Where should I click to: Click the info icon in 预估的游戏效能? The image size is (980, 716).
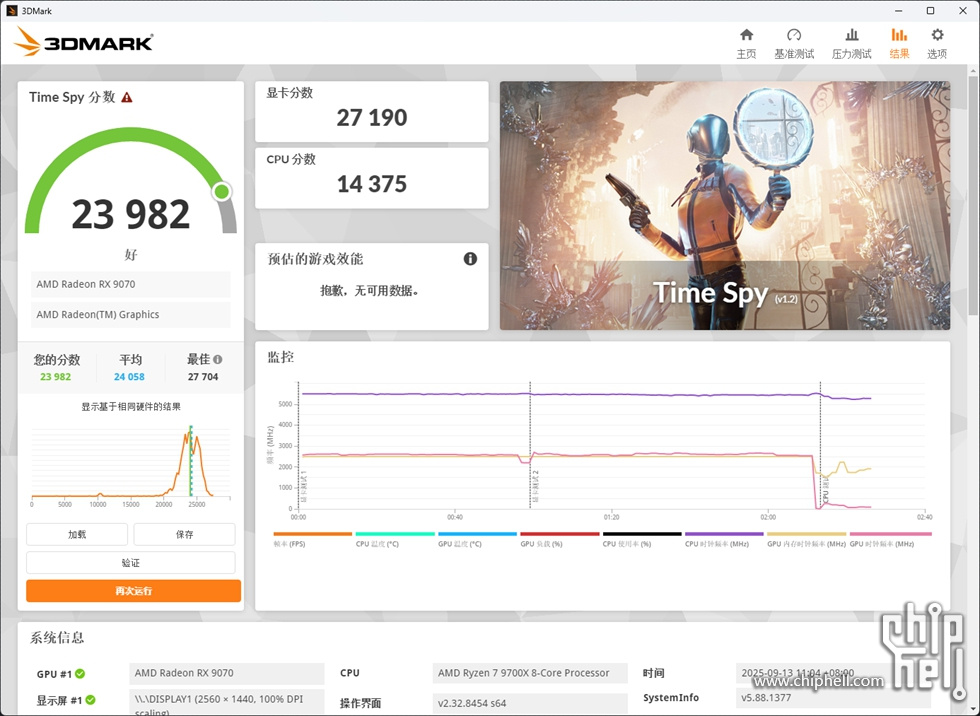point(470,259)
